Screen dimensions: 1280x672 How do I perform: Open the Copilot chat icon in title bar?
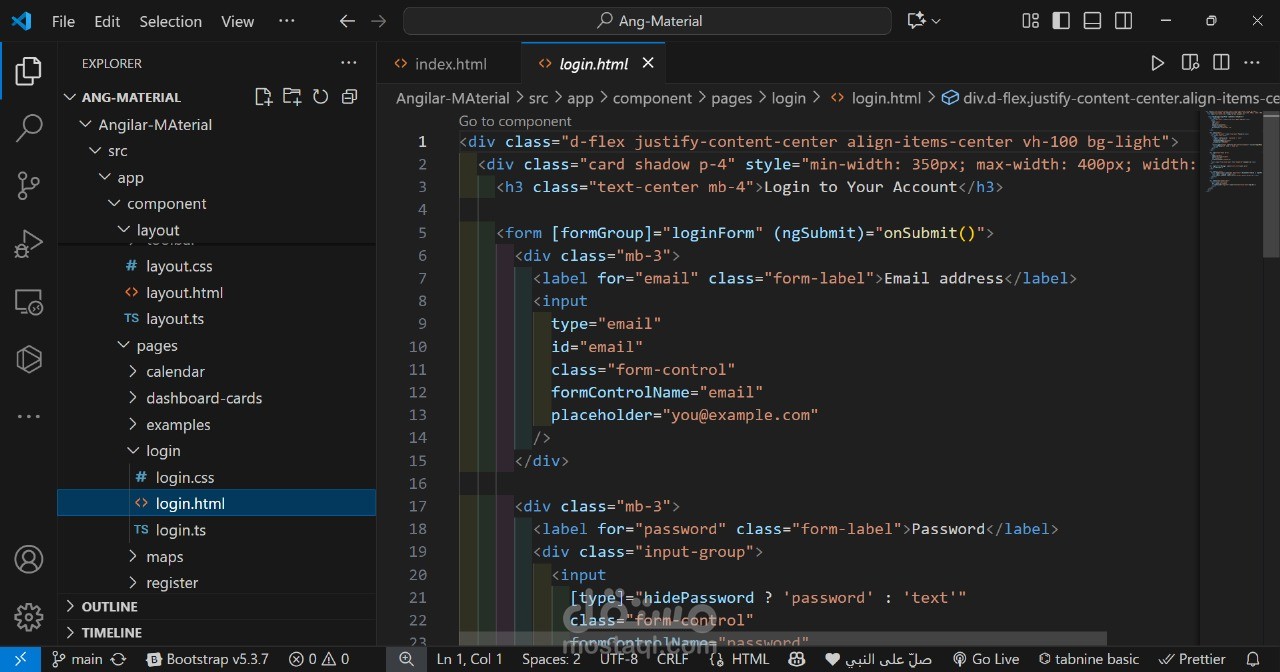pos(915,21)
